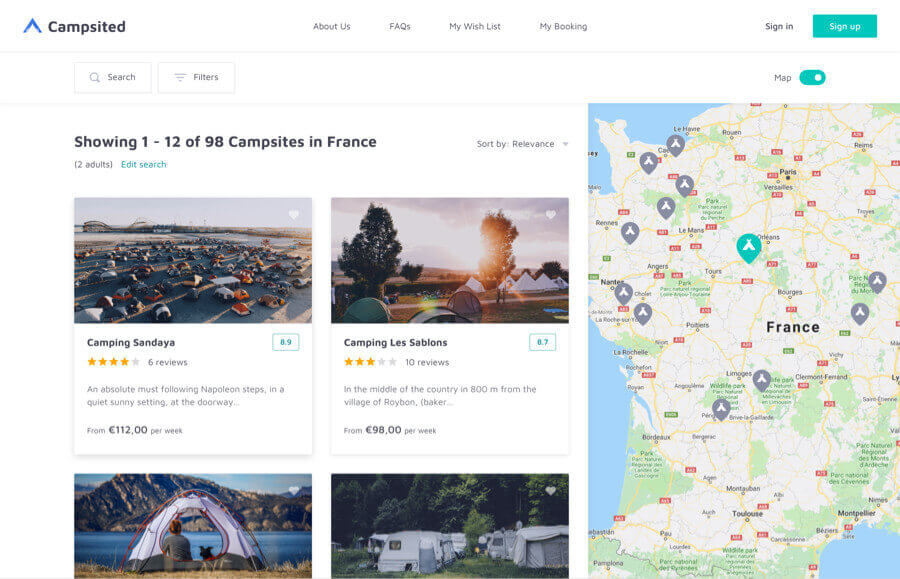
Task: Open the lakeside tent campsite photo
Action: pos(193,526)
